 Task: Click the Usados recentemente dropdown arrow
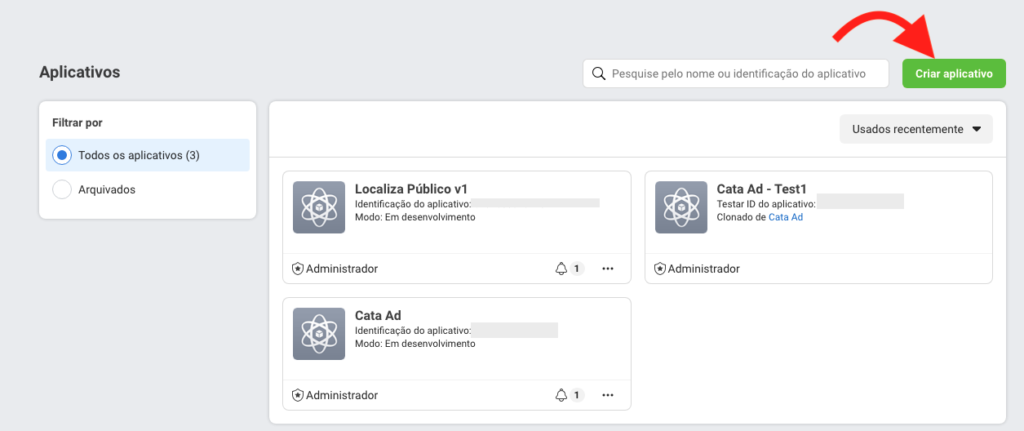tap(976, 129)
